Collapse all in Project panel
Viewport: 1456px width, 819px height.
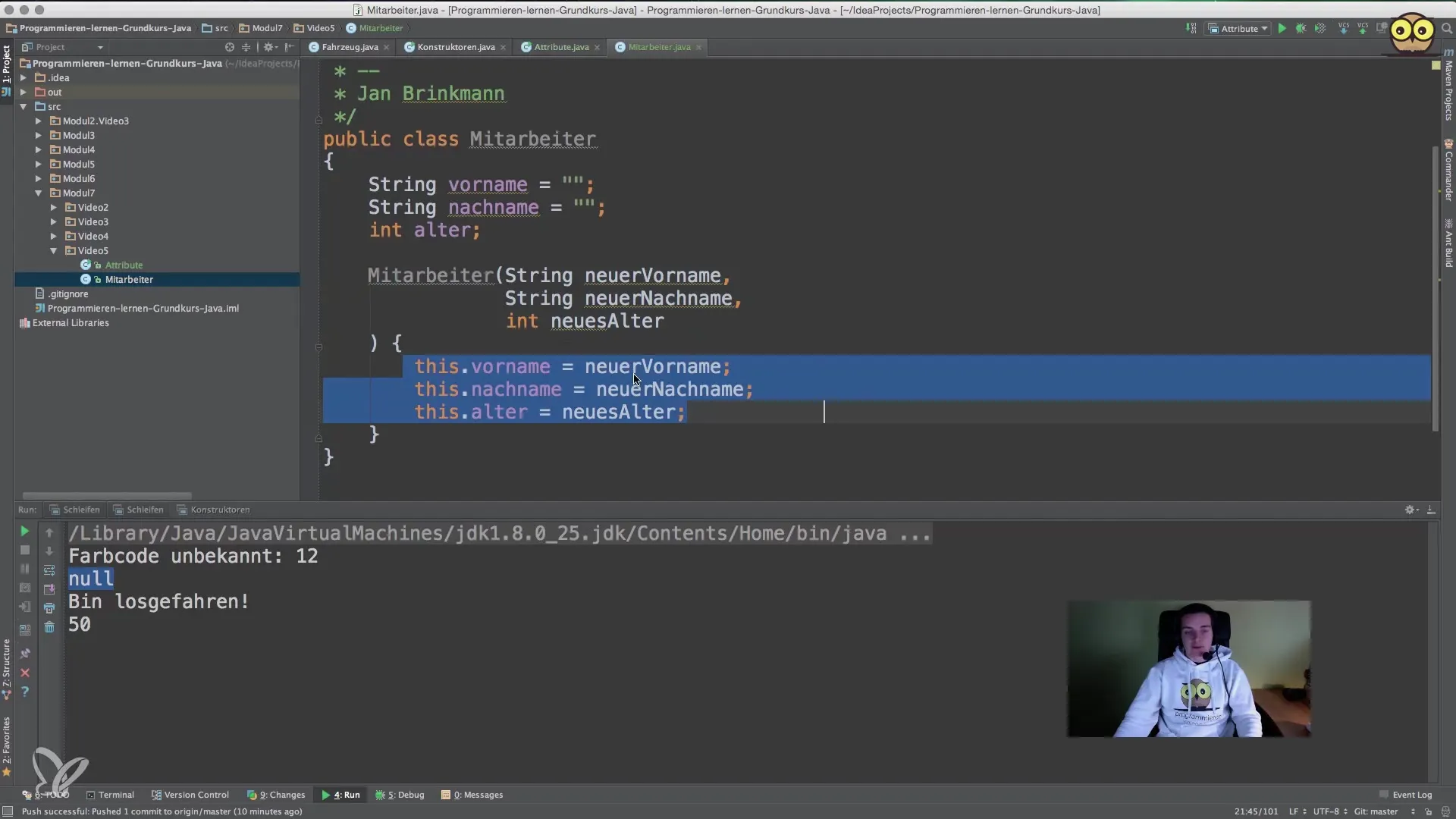pos(246,47)
